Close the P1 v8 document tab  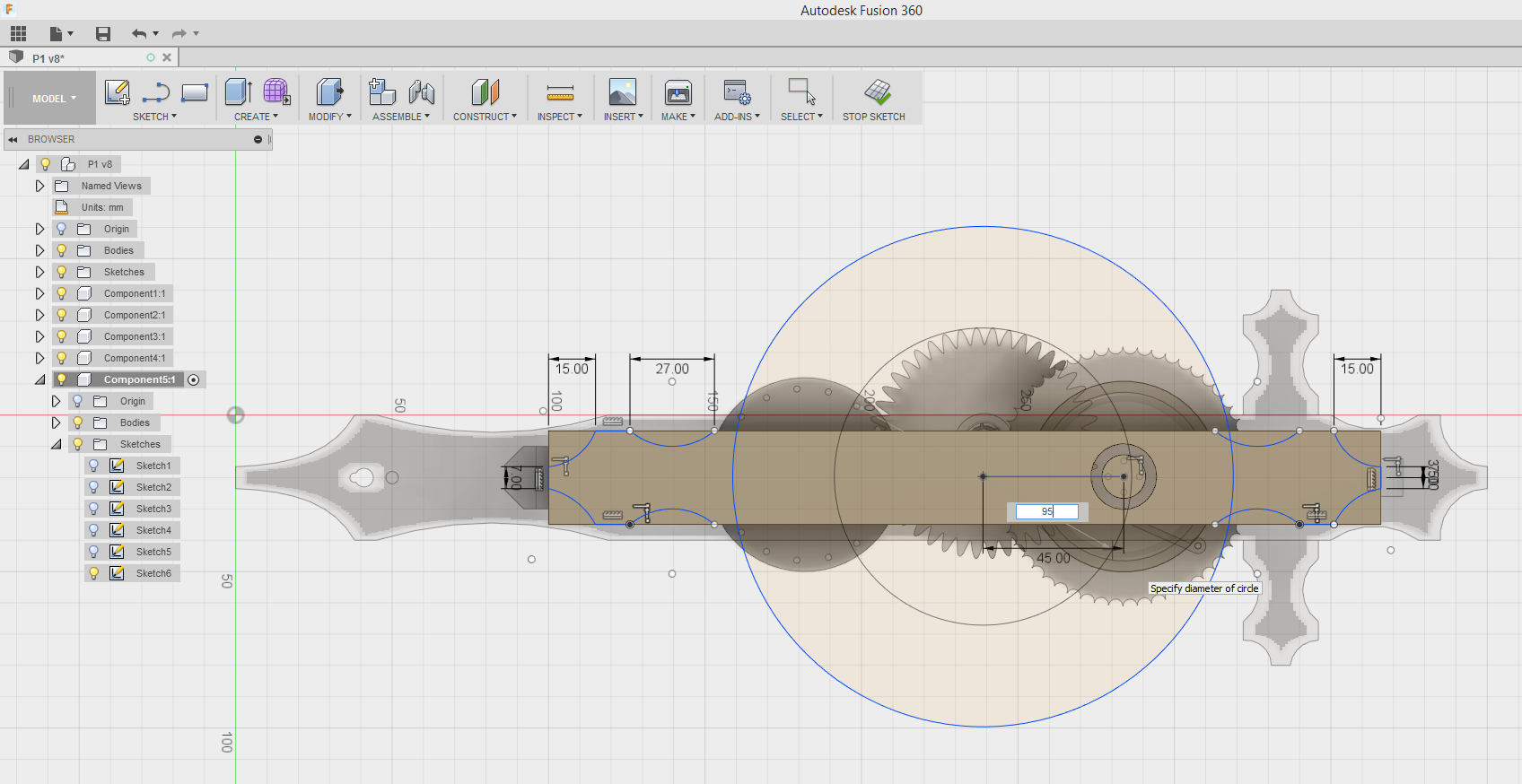(167, 57)
